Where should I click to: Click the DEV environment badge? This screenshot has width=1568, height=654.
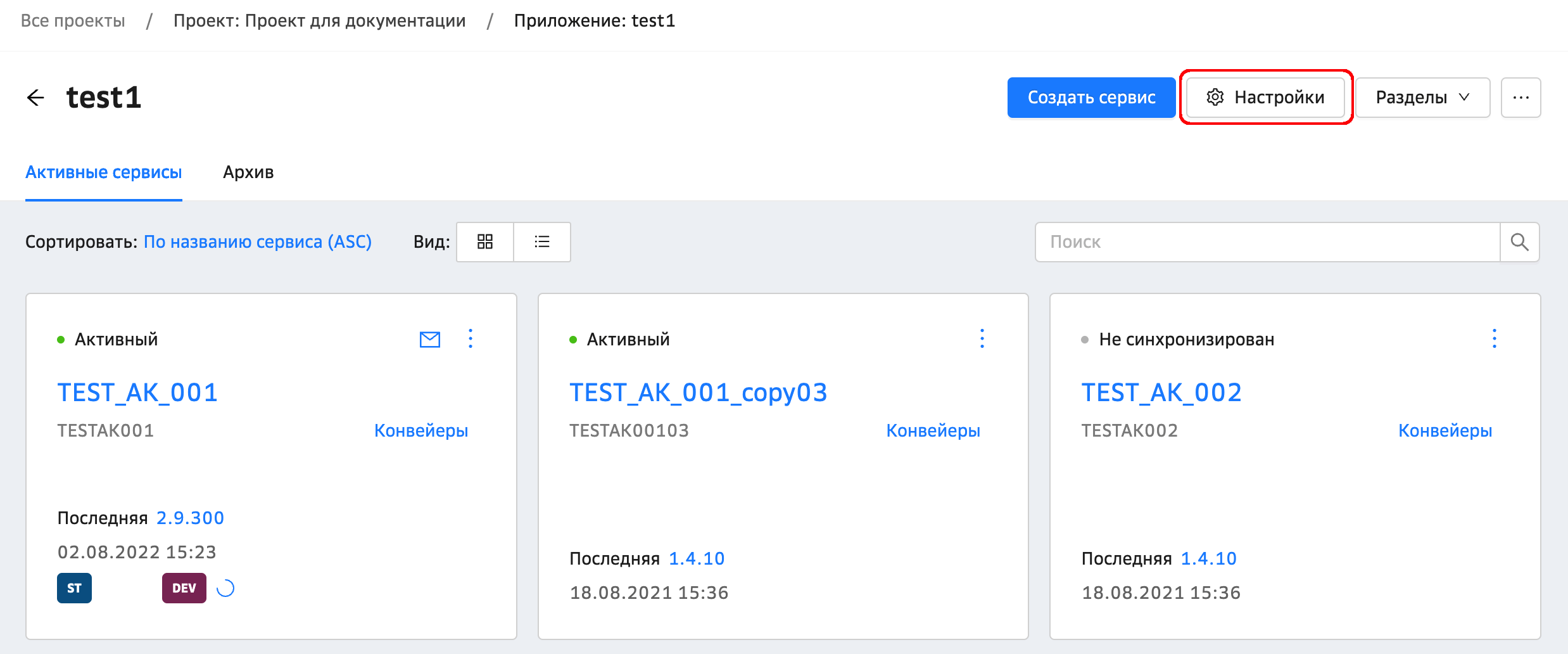(x=184, y=588)
